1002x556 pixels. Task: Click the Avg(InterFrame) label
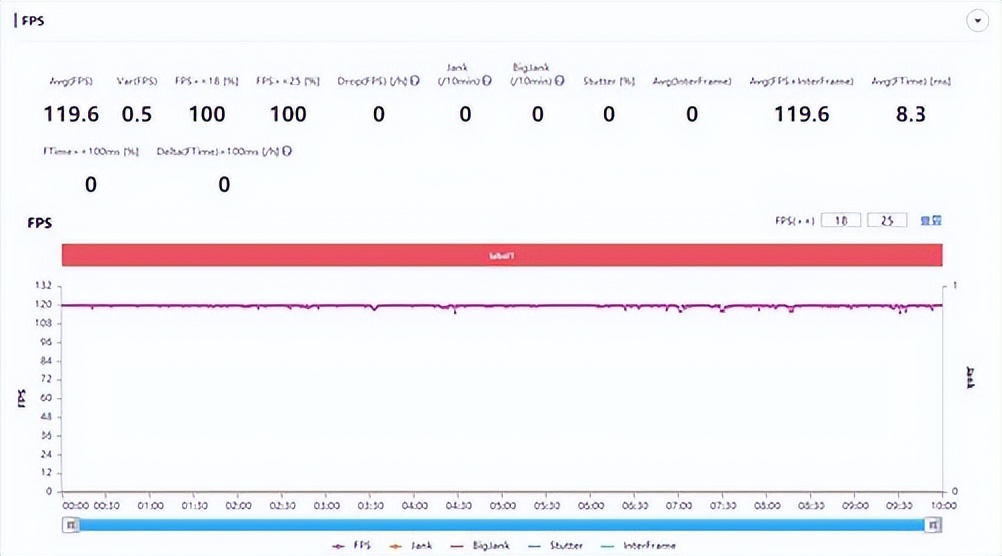point(692,81)
